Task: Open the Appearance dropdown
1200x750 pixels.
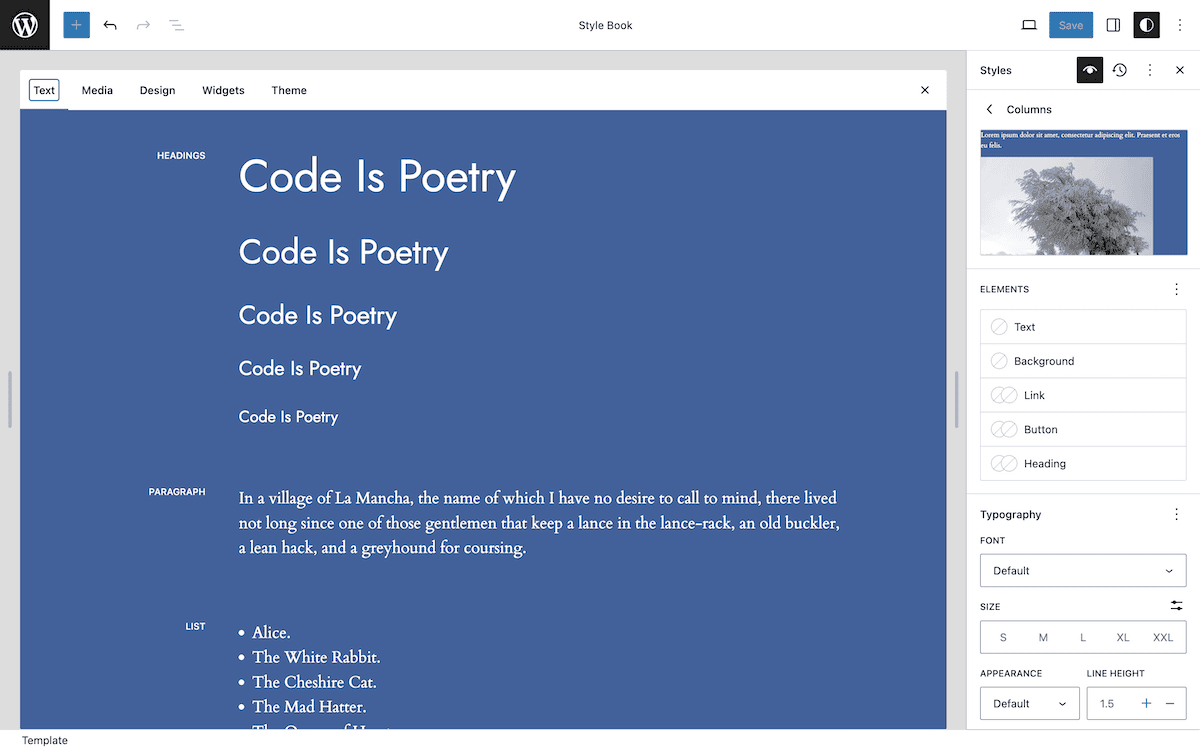Action: (1029, 703)
